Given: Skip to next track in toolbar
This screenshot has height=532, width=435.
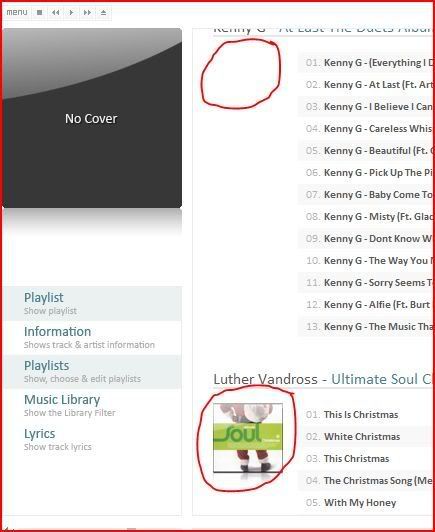Looking at the screenshot, I should (x=87, y=13).
